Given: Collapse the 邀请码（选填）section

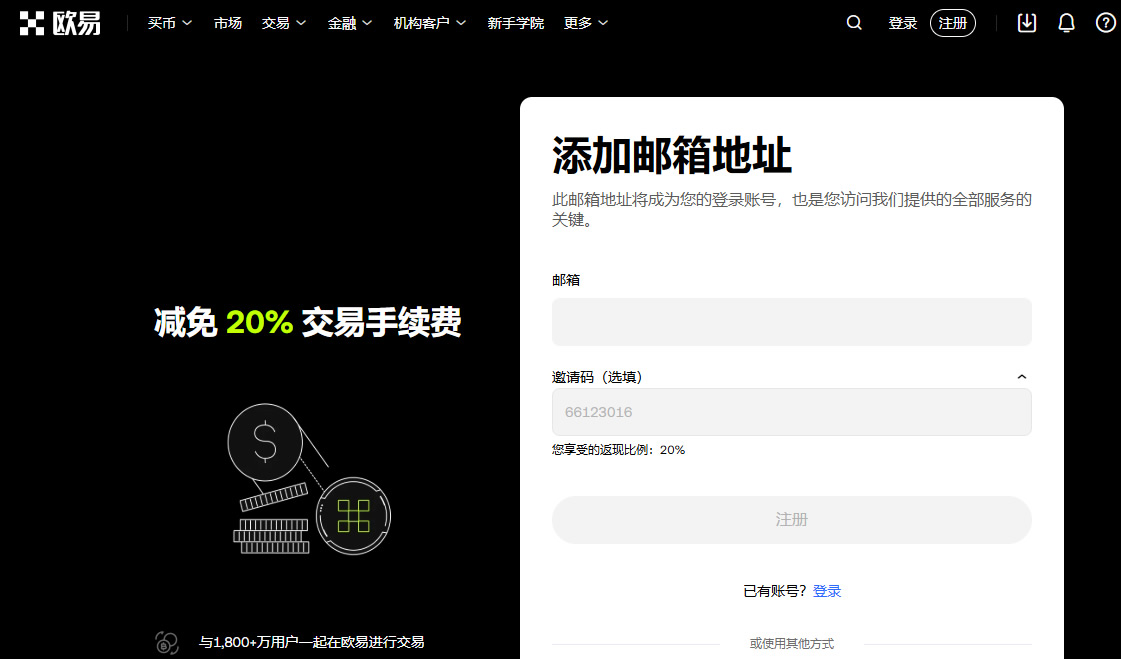Looking at the screenshot, I should [x=1021, y=376].
